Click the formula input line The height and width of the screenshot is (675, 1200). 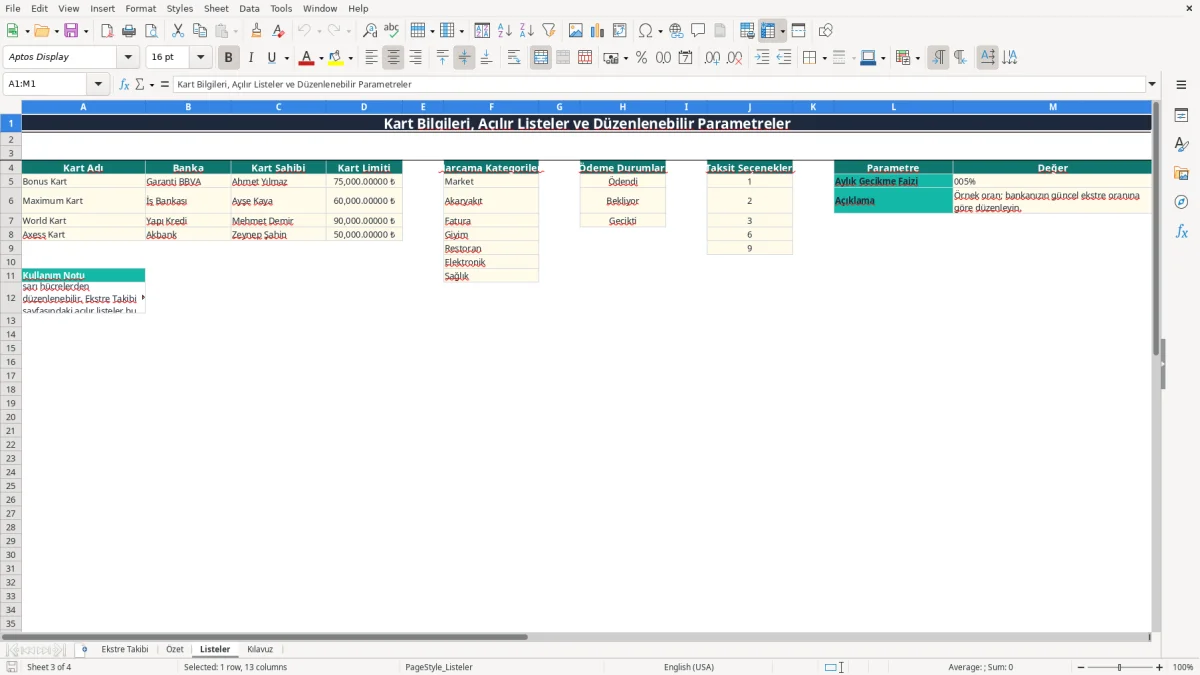(660, 84)
